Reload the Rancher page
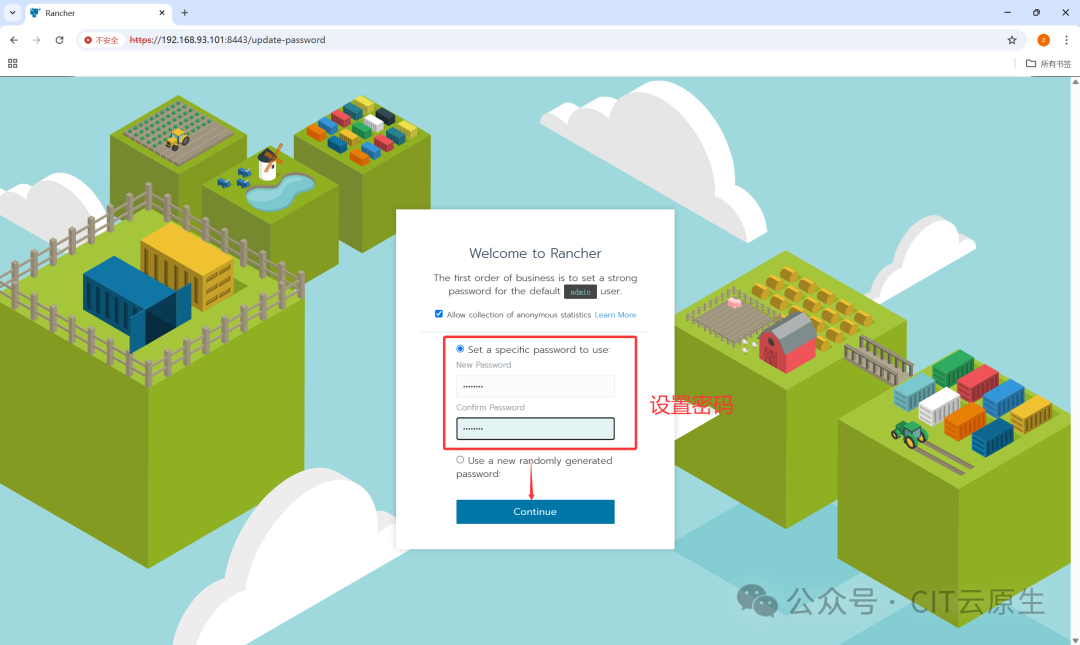 point(59,40)
